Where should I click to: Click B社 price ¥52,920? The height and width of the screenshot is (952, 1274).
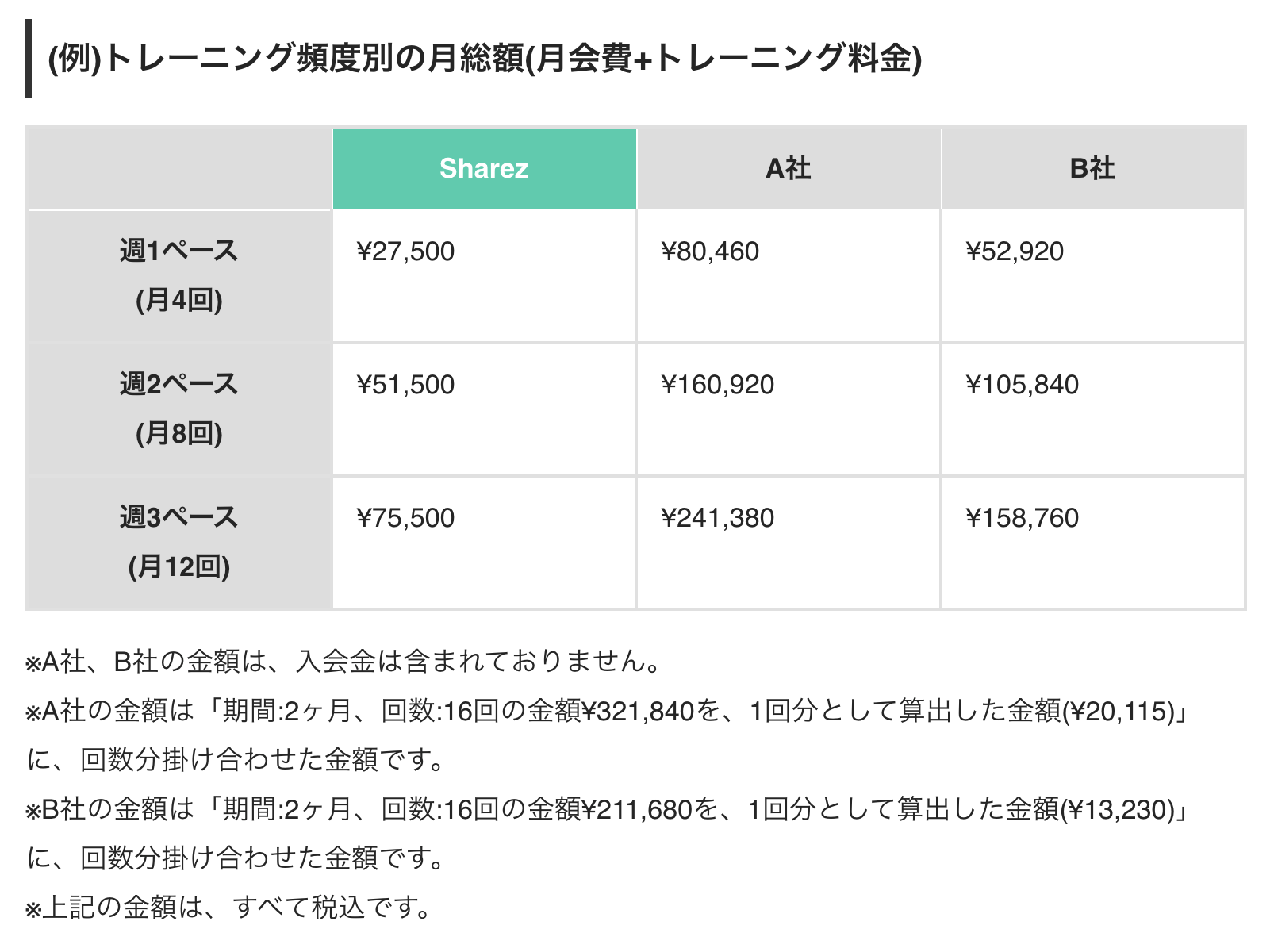pyautogui.click(x=1015, y=251)
